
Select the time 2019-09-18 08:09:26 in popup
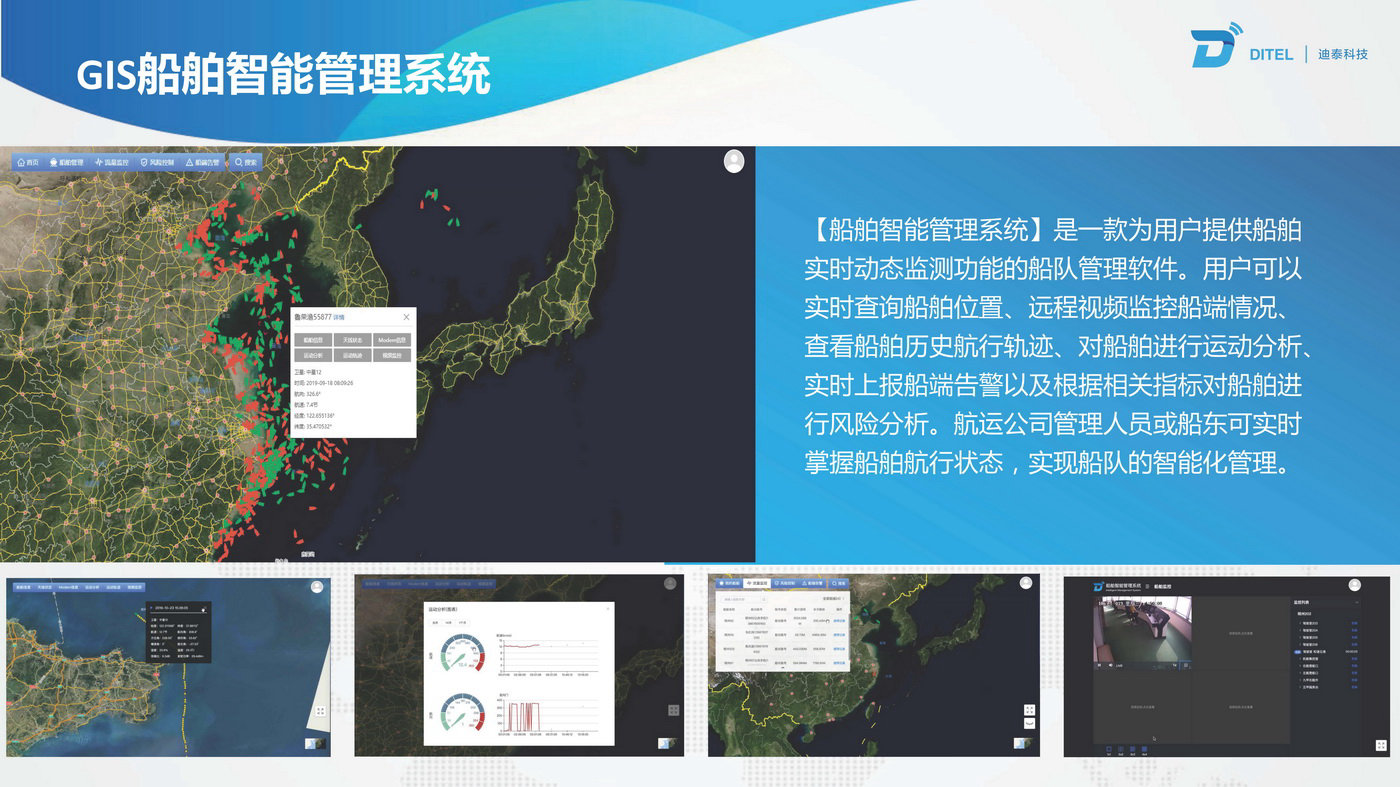pyautogui.click(x=329, y=383)
